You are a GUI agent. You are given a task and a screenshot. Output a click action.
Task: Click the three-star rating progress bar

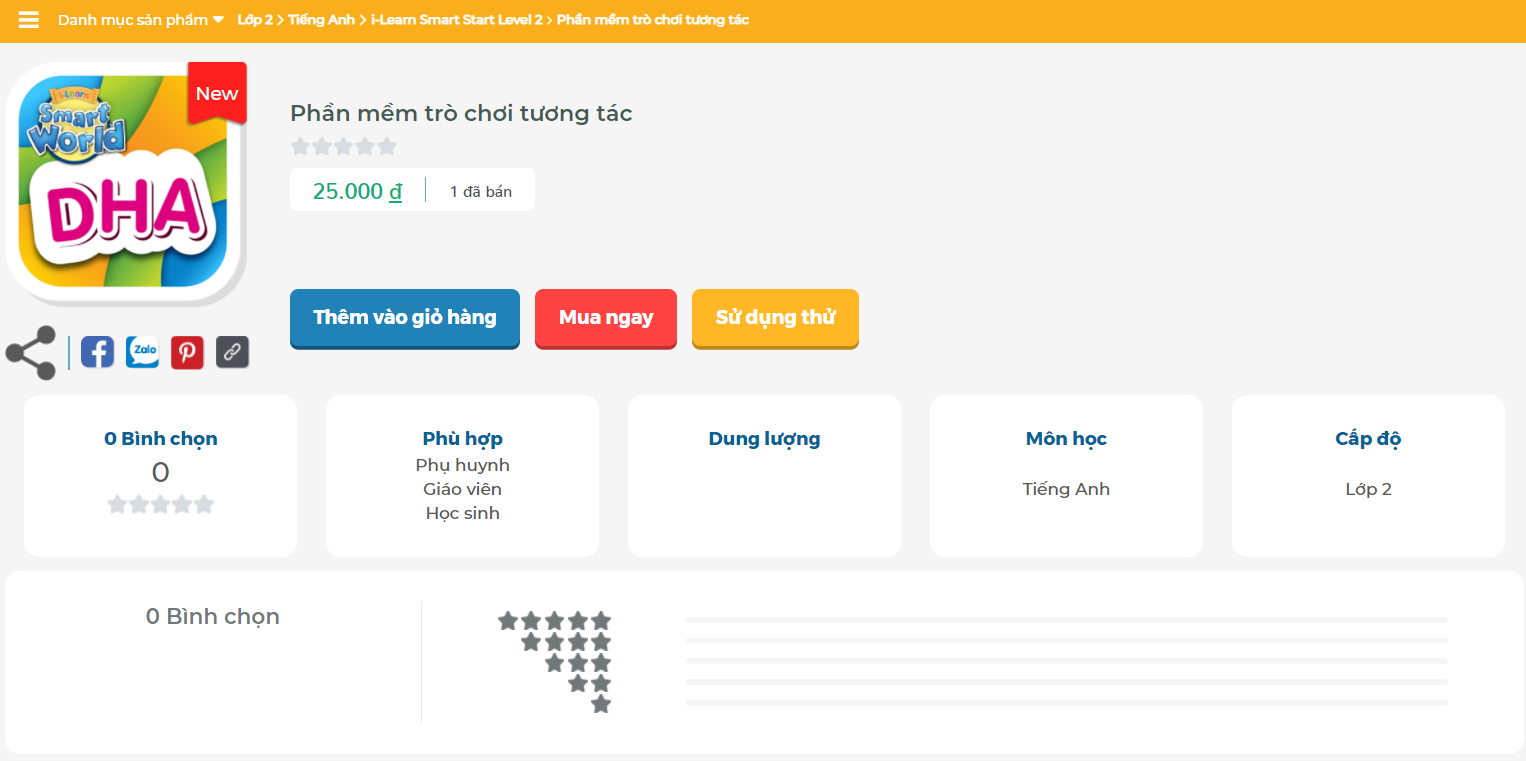[1067, 661]
